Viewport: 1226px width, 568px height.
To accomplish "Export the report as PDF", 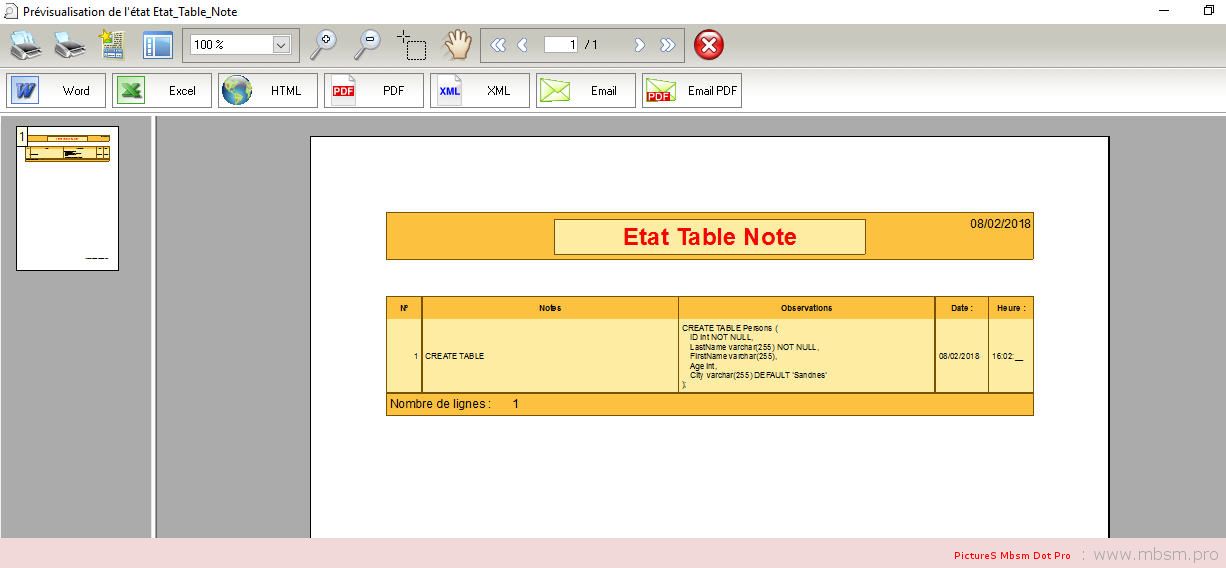I will tap(374, 91).
